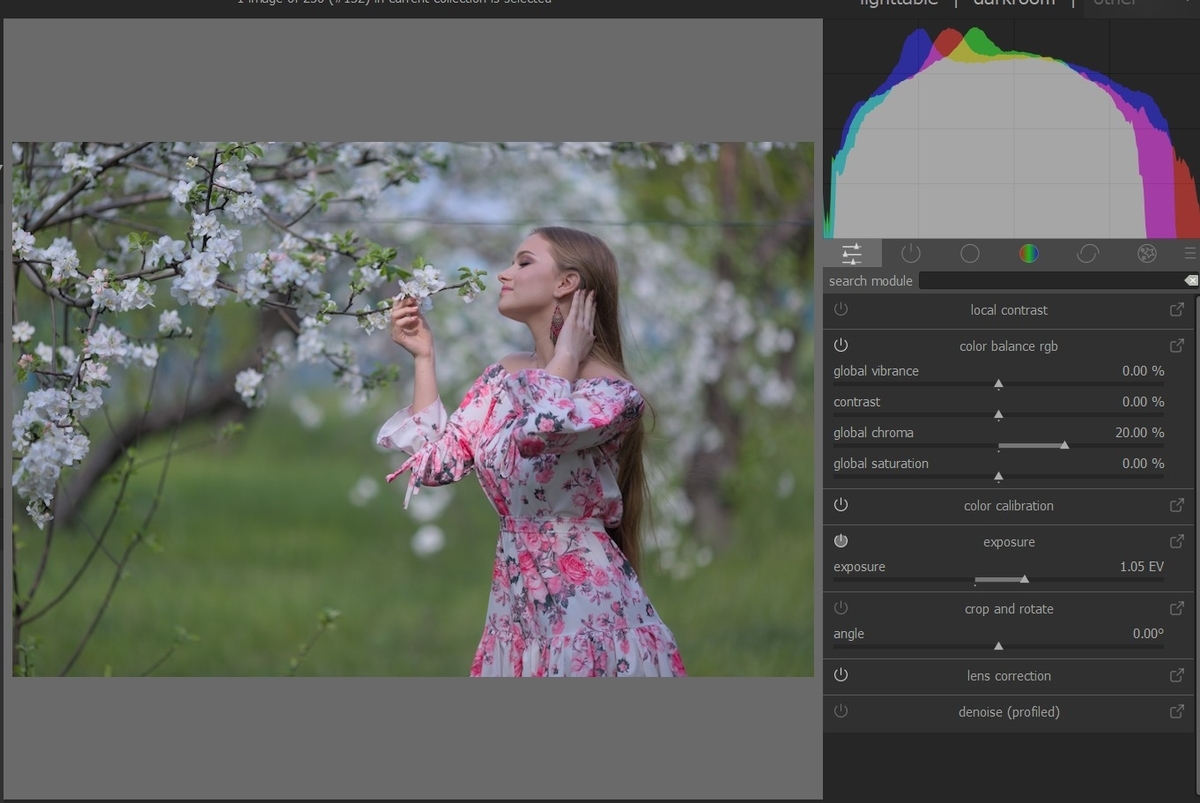Switch to the color modules group
Viewport: 1200px width, 803px height.
[1028, 253]
